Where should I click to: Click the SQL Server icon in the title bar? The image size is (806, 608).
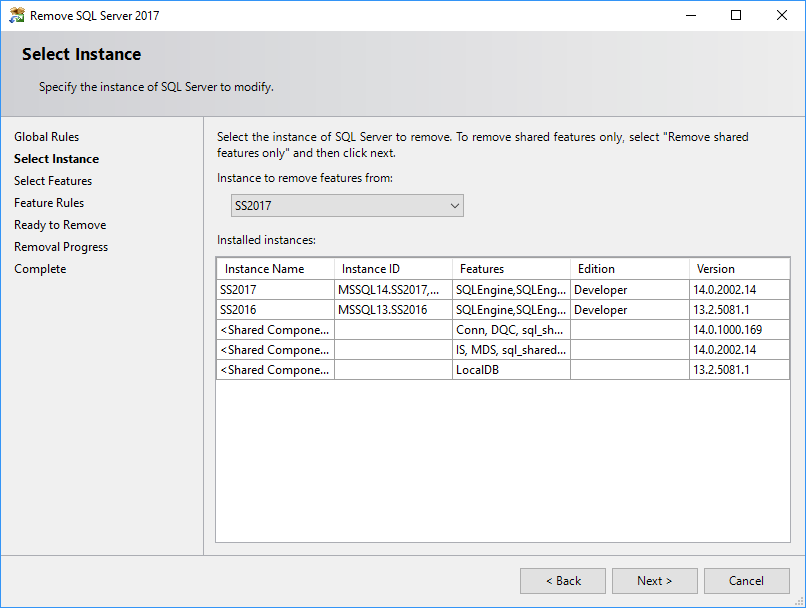pyautogui.click(x=16, y=15)
